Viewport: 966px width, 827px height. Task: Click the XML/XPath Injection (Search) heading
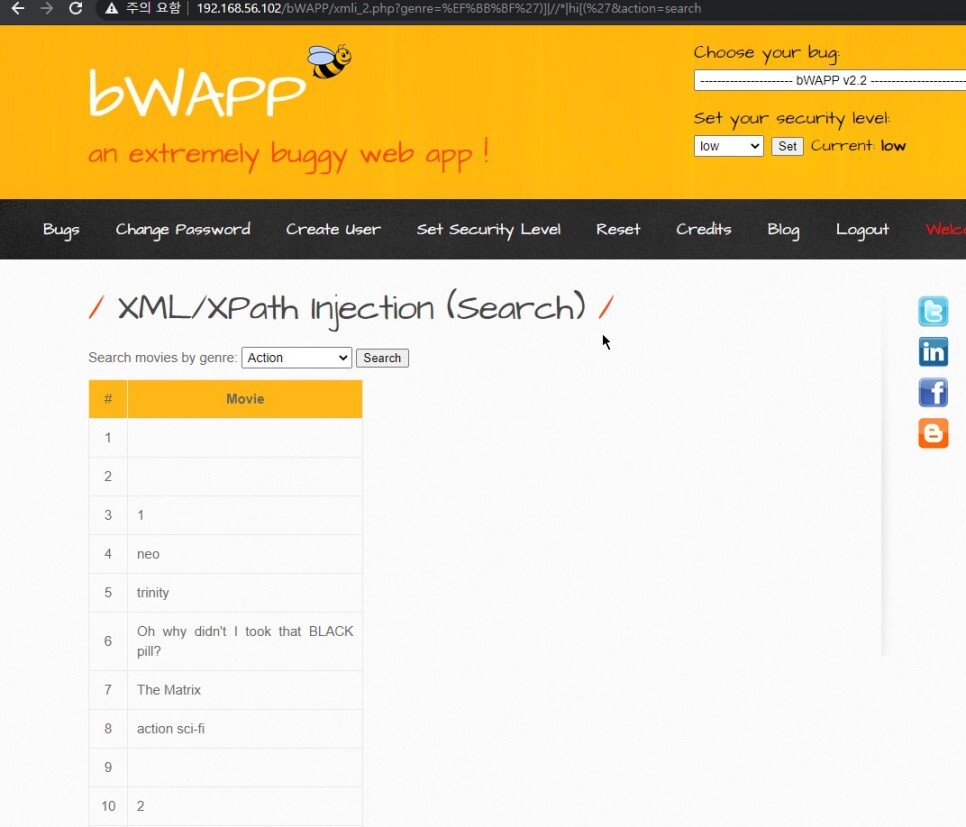351,308
